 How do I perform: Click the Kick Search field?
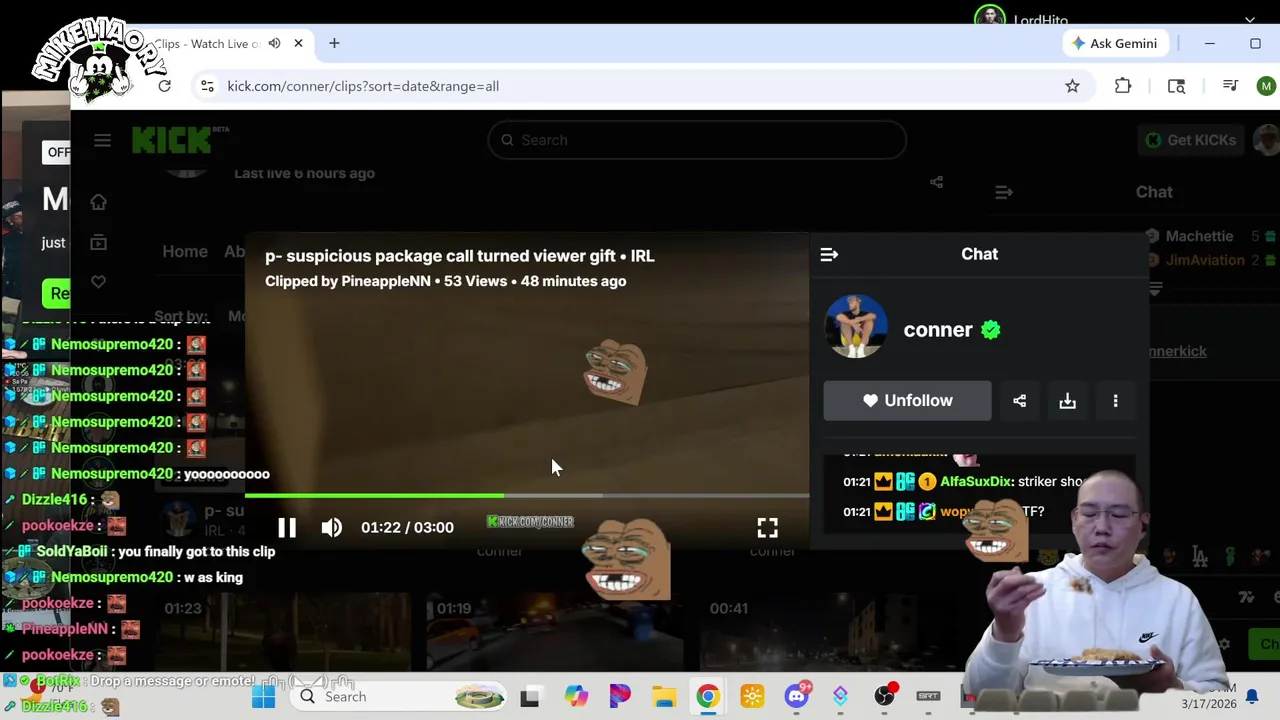coord(697,140)
